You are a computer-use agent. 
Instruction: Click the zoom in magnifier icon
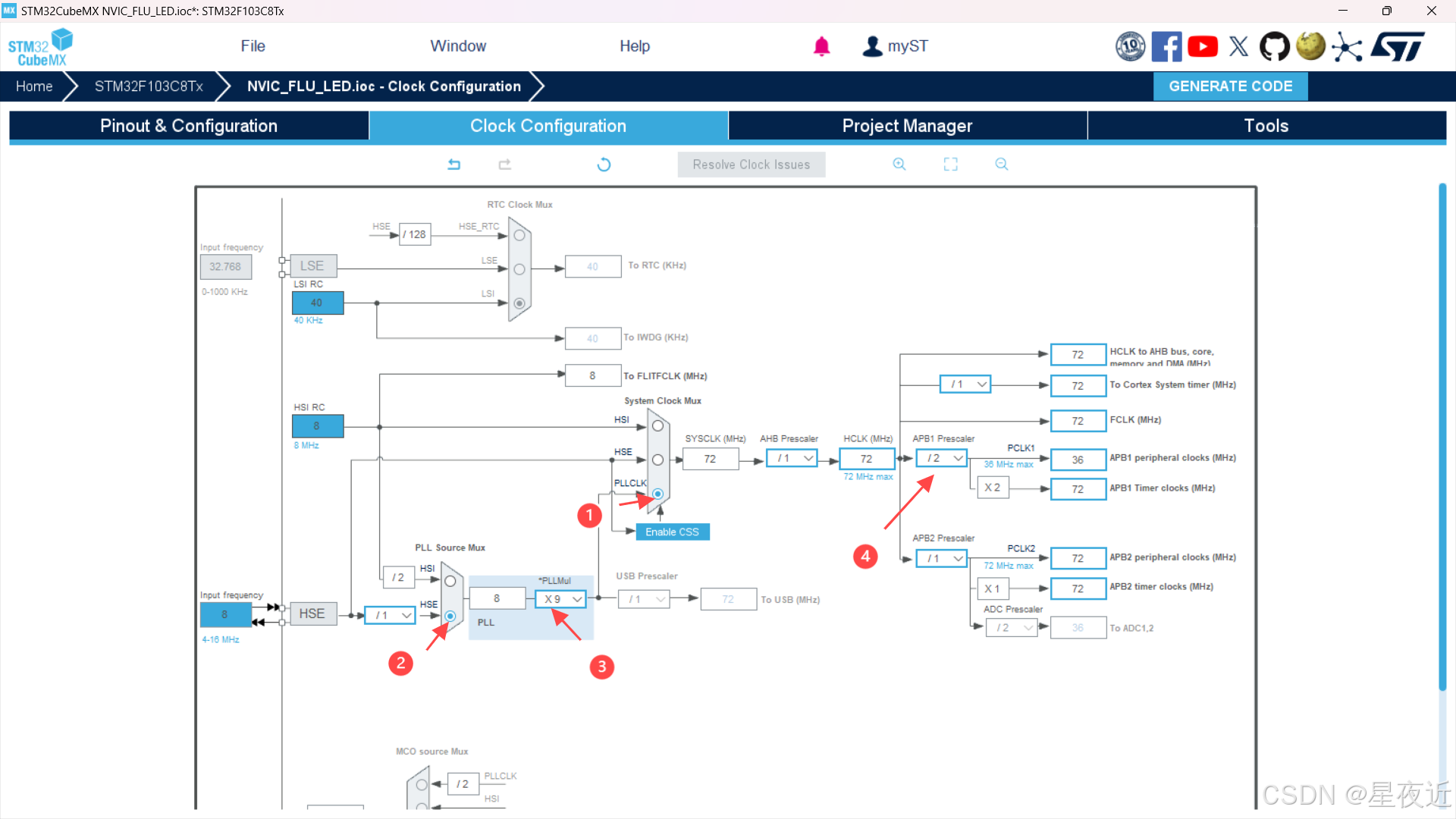point(899,164)
